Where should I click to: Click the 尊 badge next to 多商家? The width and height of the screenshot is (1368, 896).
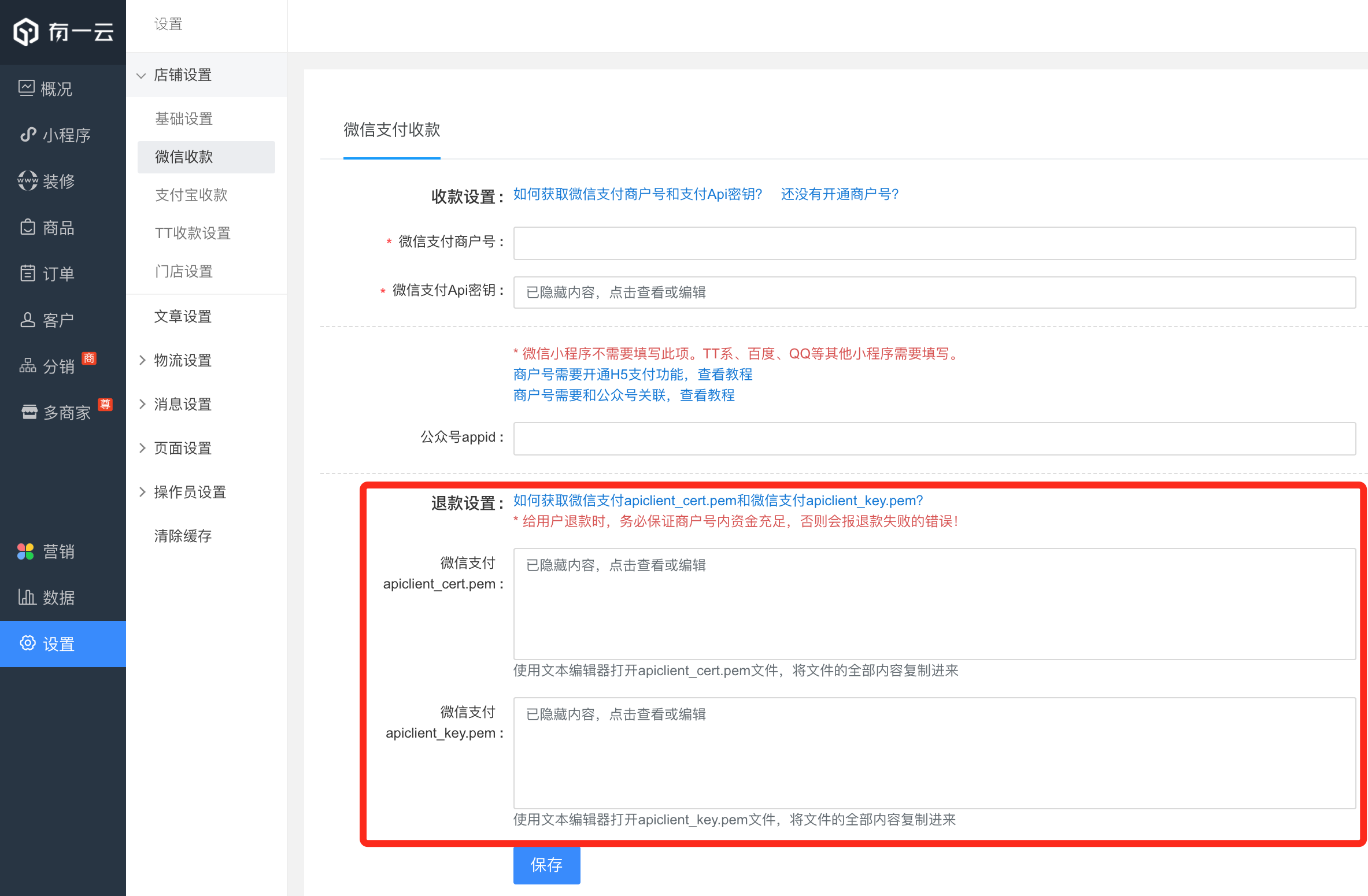[105, 405]
